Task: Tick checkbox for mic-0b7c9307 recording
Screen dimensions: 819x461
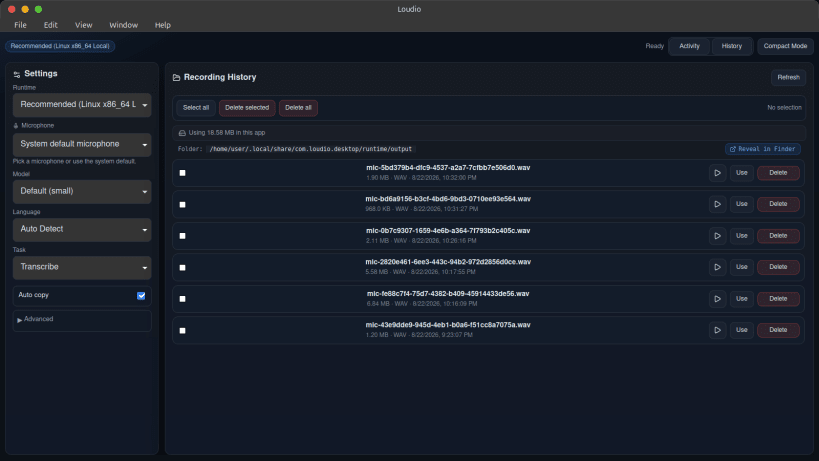Action: tap(182, 236)
